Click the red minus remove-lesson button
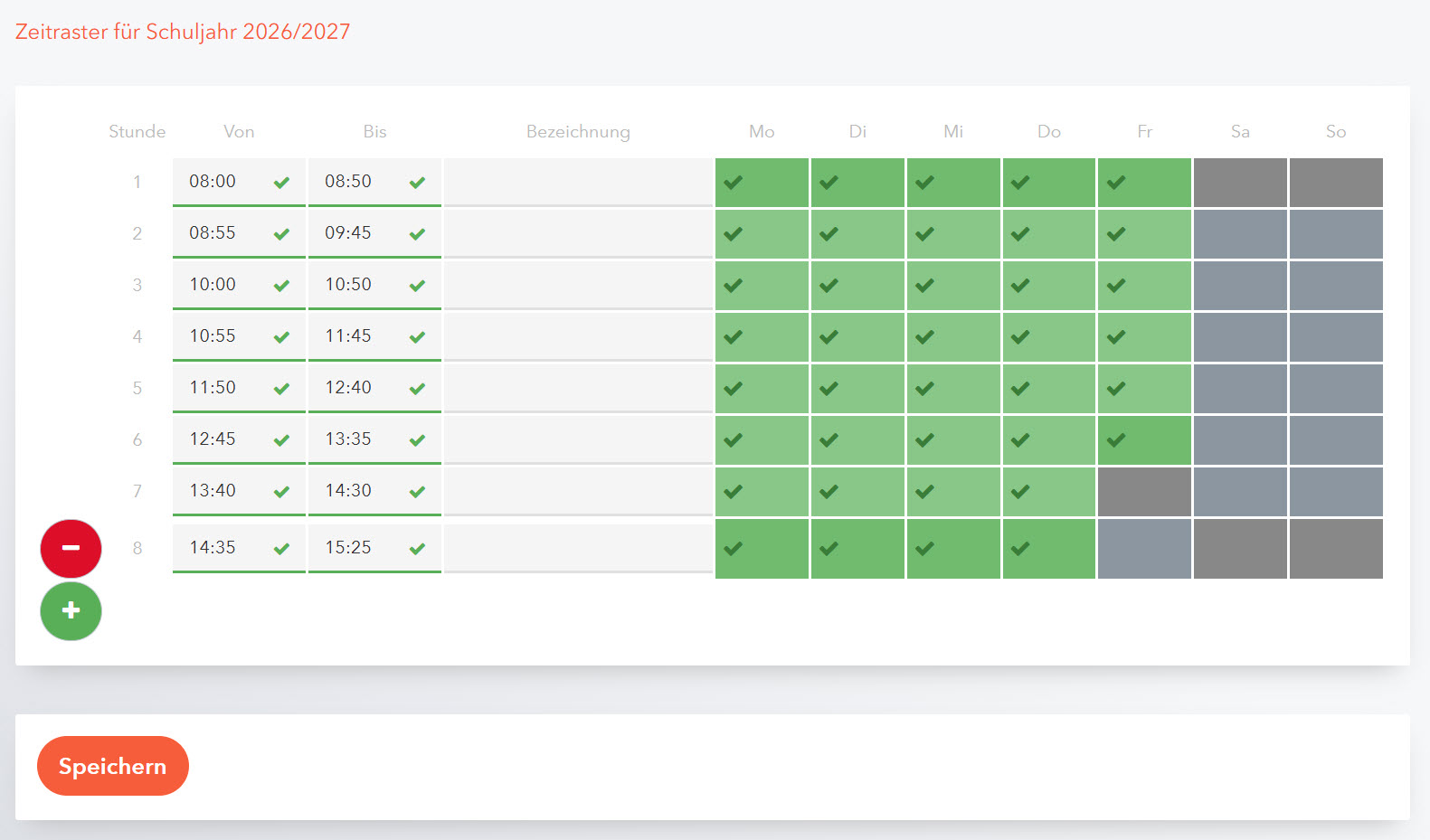 [x=71, y=548]
